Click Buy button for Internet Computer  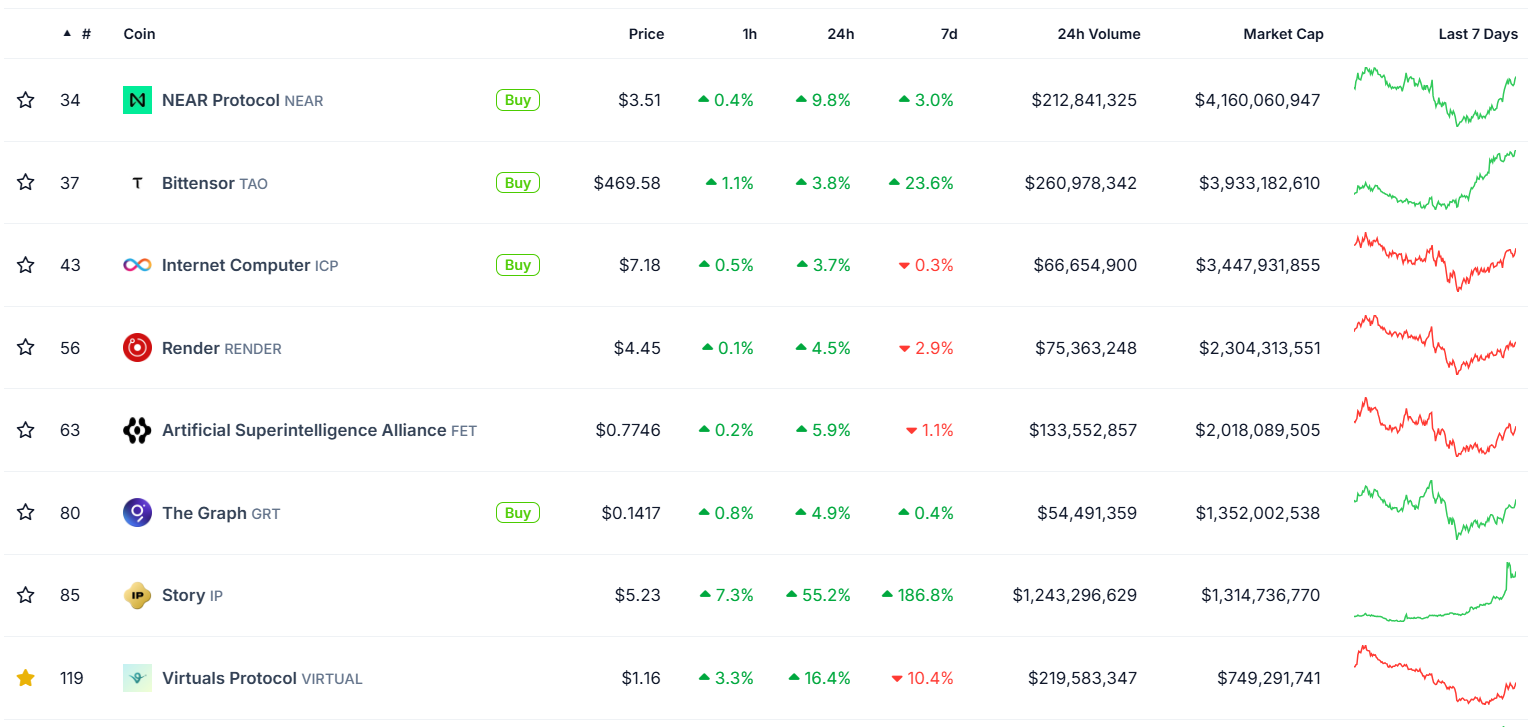pyautogui.click(x=518, y=265)
